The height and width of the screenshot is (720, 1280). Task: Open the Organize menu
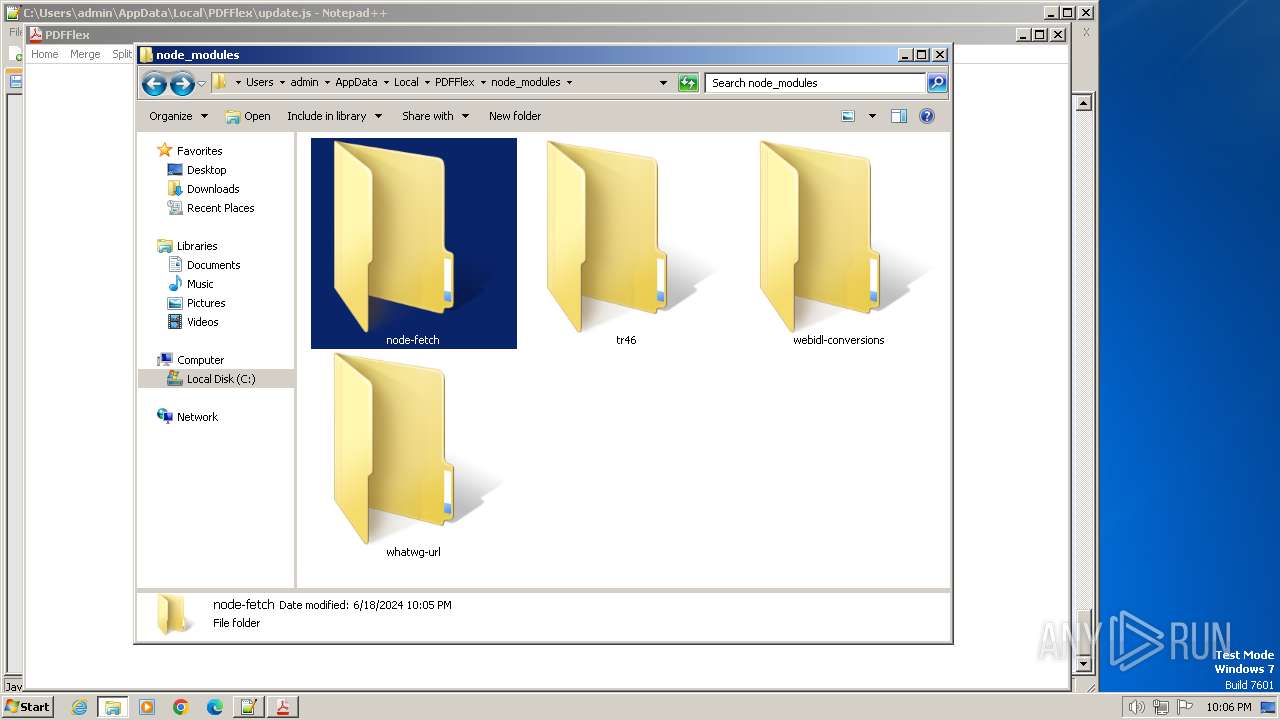(x=179, y=116)
